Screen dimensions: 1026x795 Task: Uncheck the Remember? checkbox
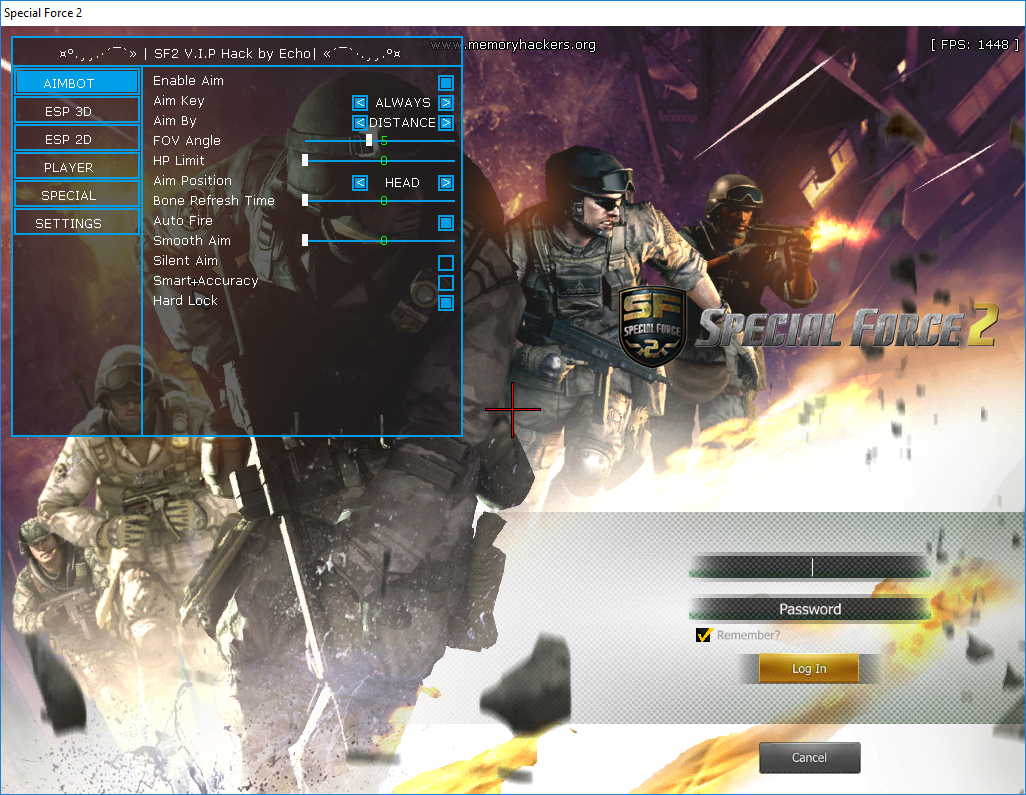click(703, 635)
